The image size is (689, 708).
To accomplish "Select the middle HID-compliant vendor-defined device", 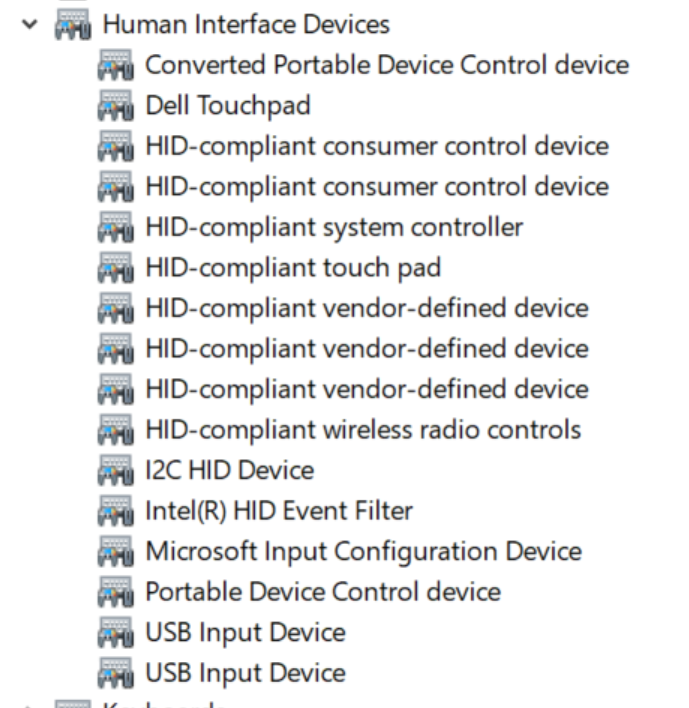I will coord(367,349).
